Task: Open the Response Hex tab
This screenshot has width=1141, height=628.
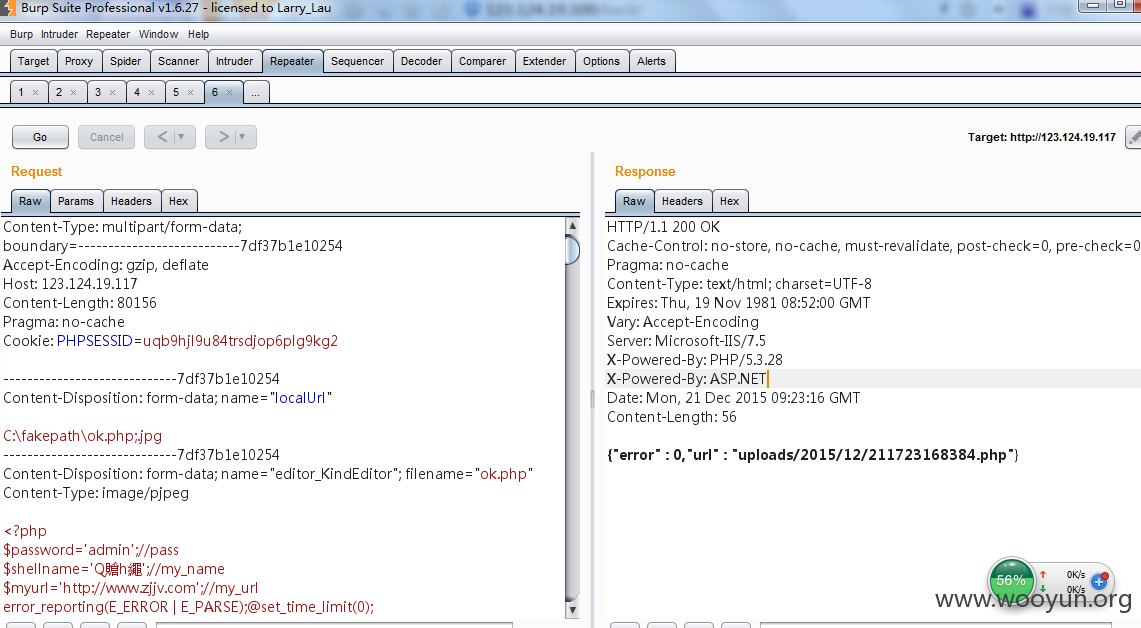Action: (729, 201)
